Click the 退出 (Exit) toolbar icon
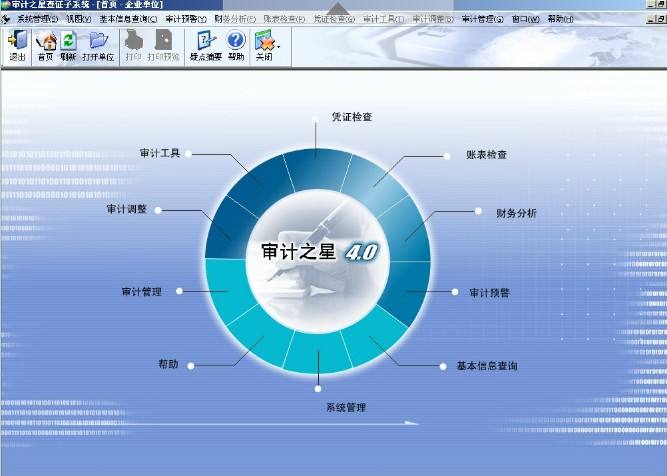 pos(17,46)
